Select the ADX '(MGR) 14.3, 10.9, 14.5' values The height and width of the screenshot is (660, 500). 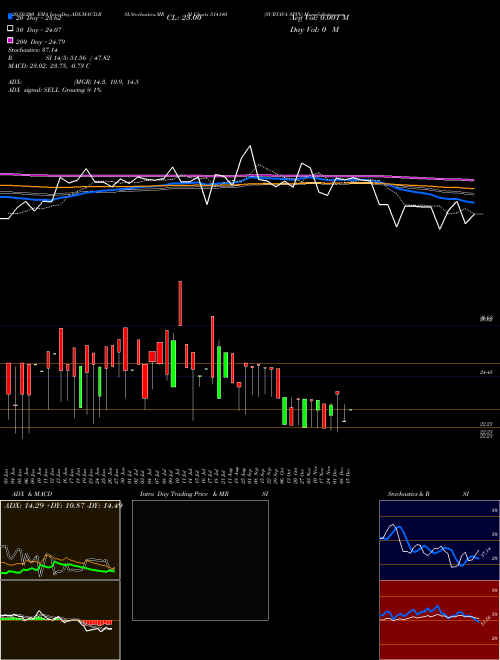pyautogui.click(x=106, y=82)
